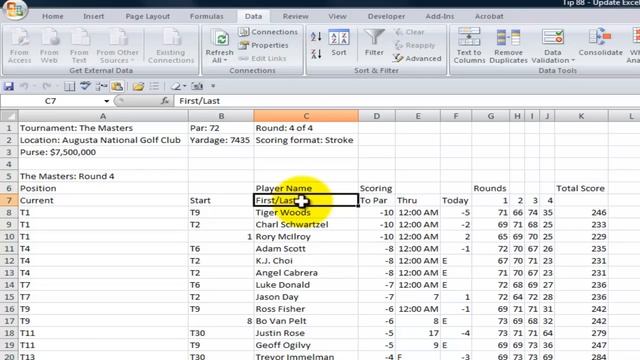Switch to the Insert tab

pyautogui.click(x=93, y=16)
